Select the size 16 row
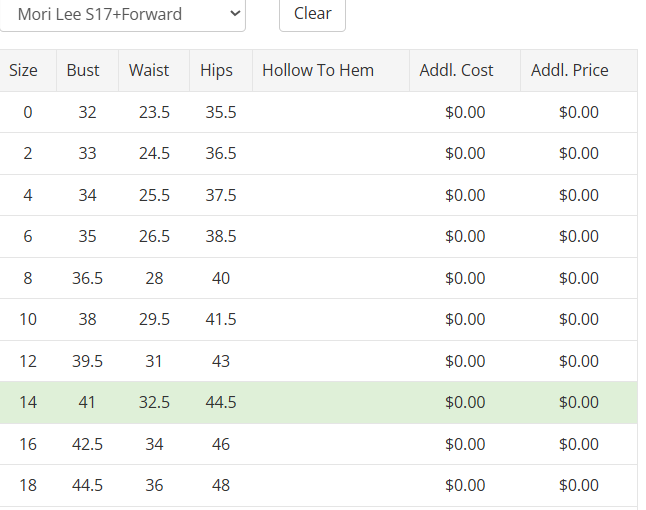646x510 pixels. click(x=28, y=444)
